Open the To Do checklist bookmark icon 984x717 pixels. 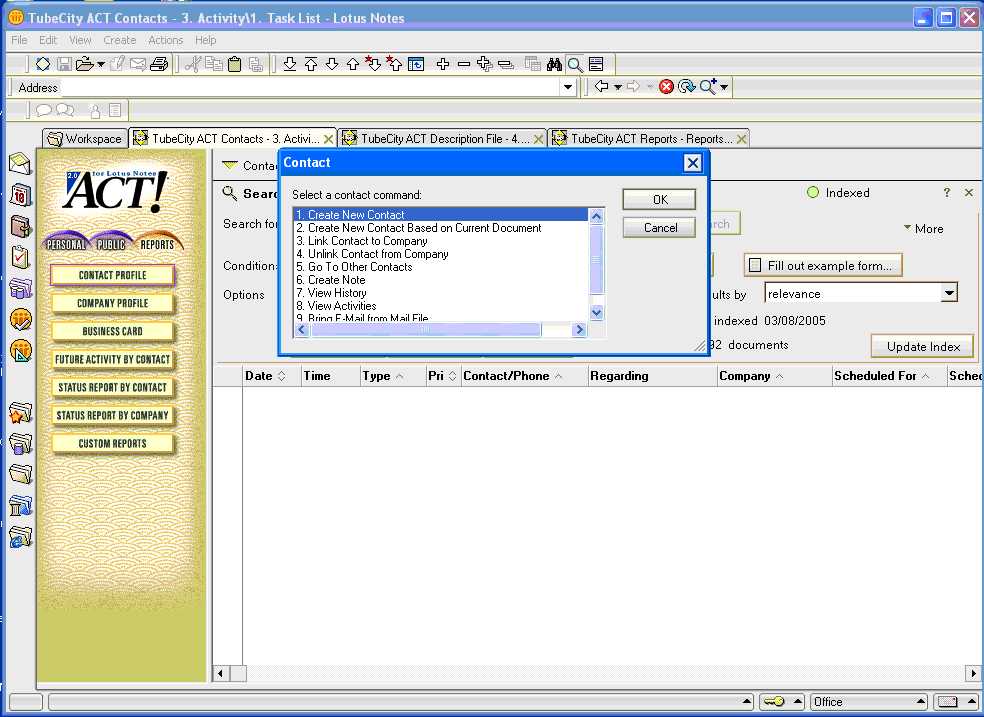[20, 257]
